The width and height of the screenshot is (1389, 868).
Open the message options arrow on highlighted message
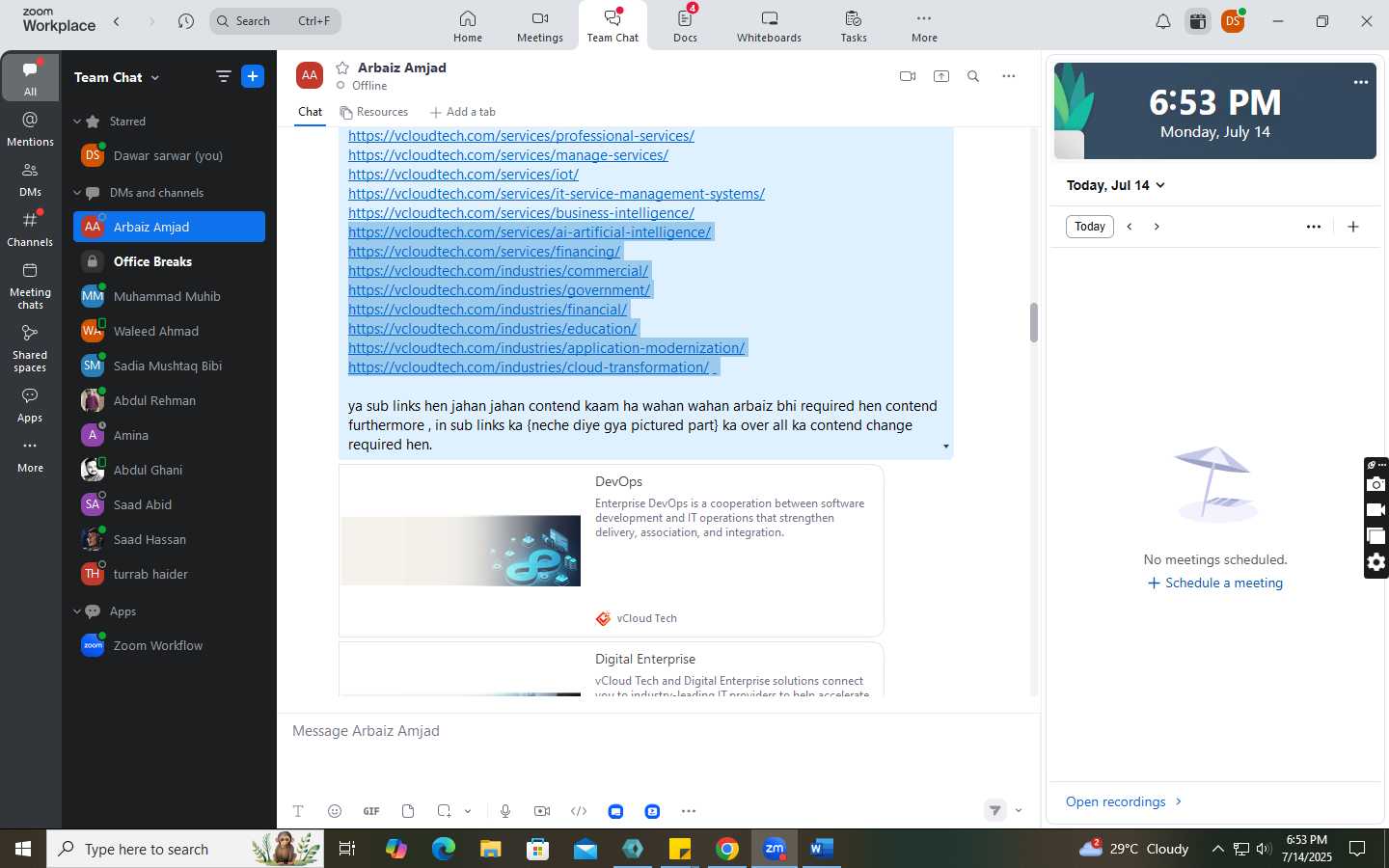945,447
